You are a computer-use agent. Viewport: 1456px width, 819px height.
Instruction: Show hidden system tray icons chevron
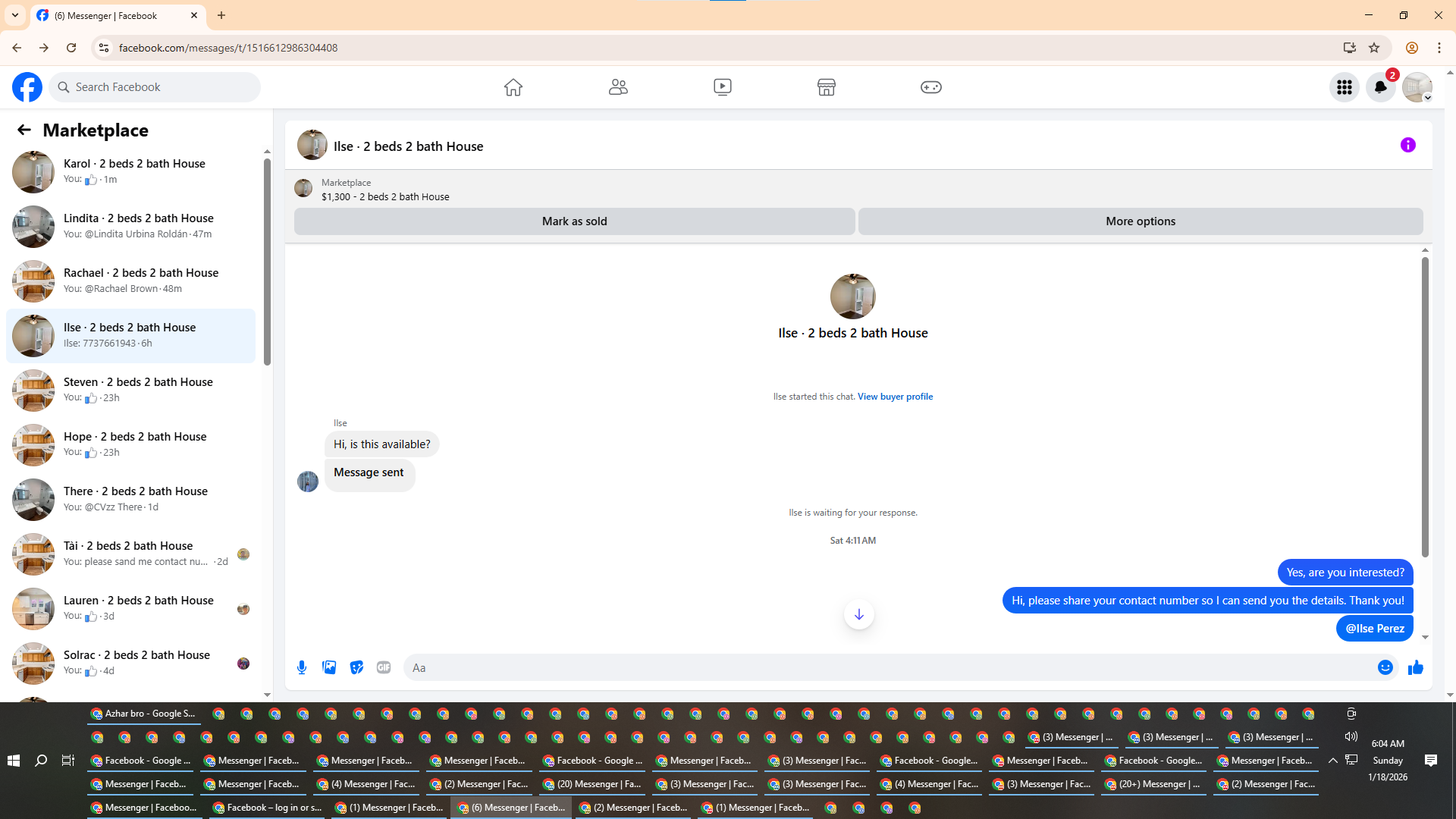[1332, 760]
